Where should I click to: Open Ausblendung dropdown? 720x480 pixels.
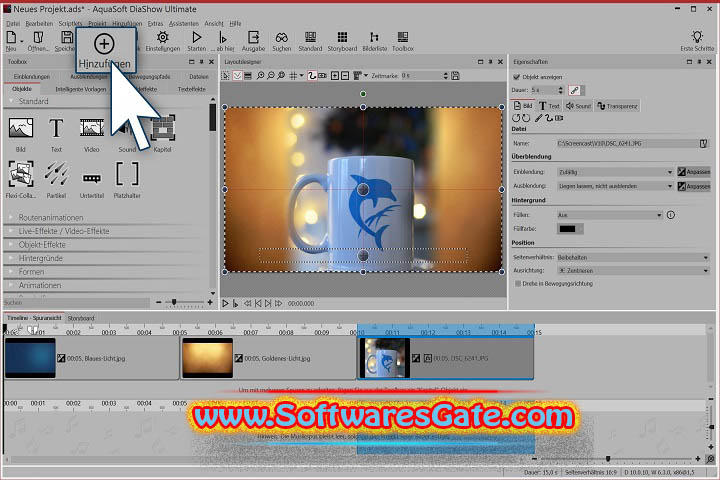[615, 186]
